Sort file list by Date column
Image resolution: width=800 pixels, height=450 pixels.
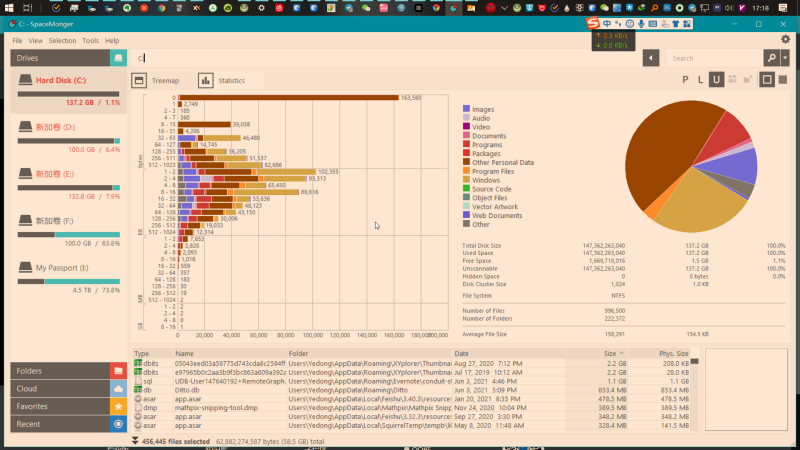(x=509, y=354)
